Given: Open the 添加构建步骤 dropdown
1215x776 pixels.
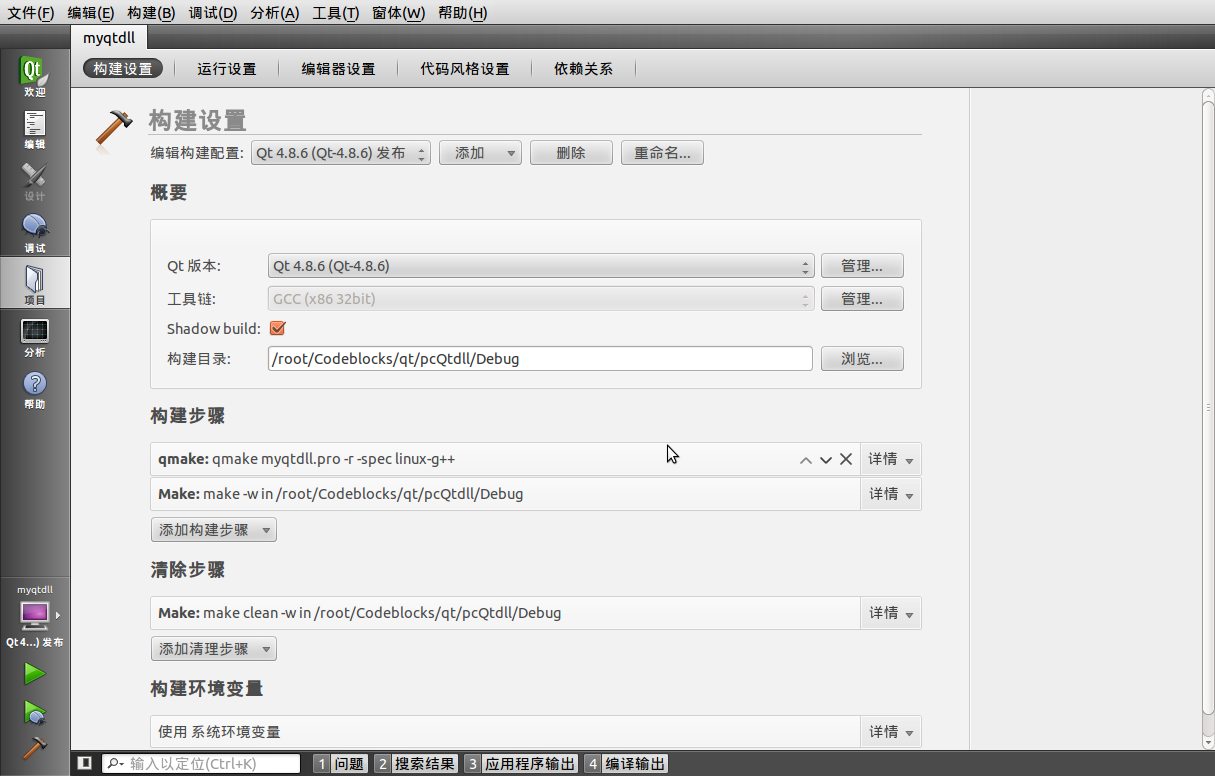Looking at the screenshot, I should click(214, 530).
